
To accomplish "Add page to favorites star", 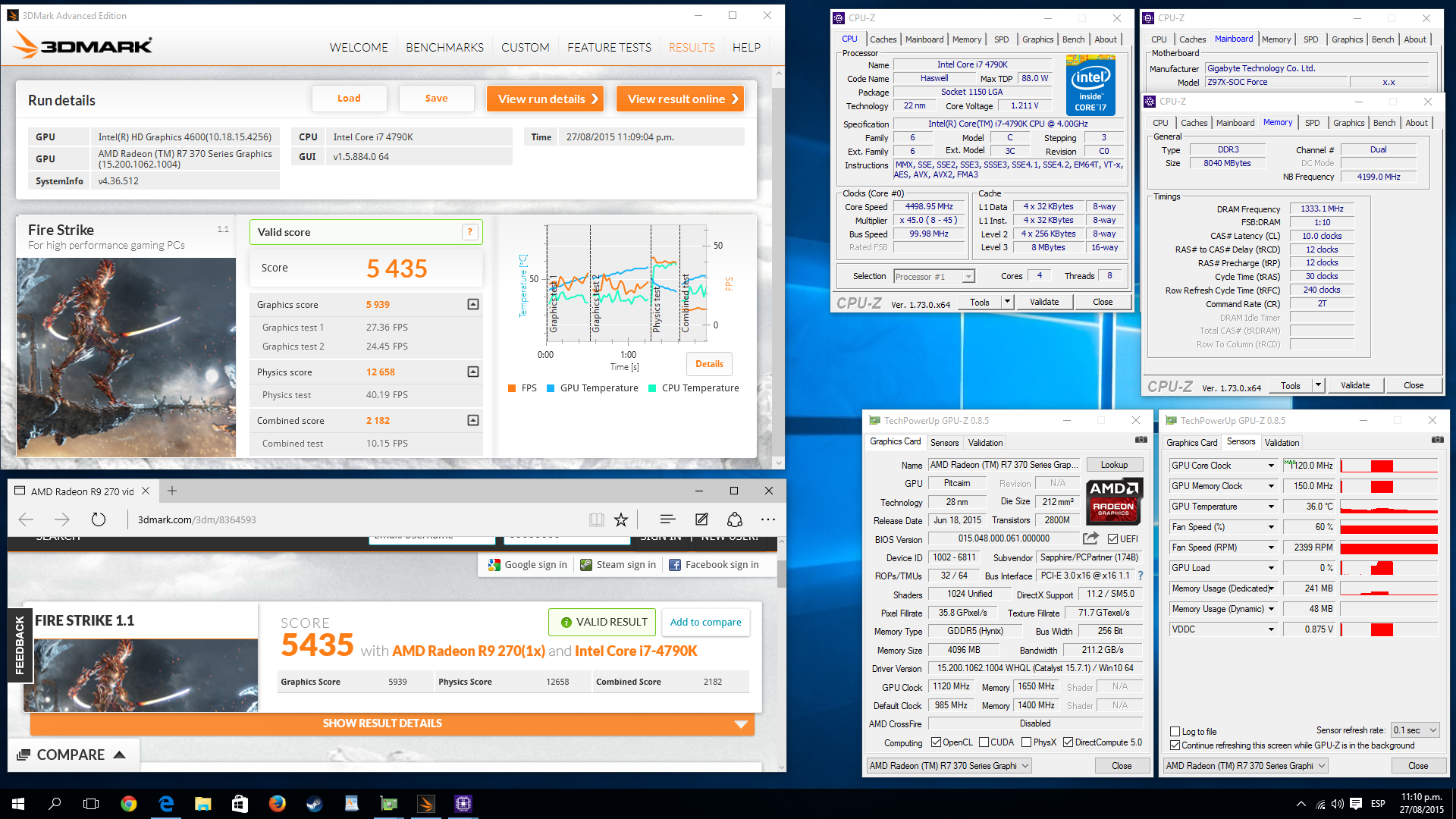I will point(621,519).
